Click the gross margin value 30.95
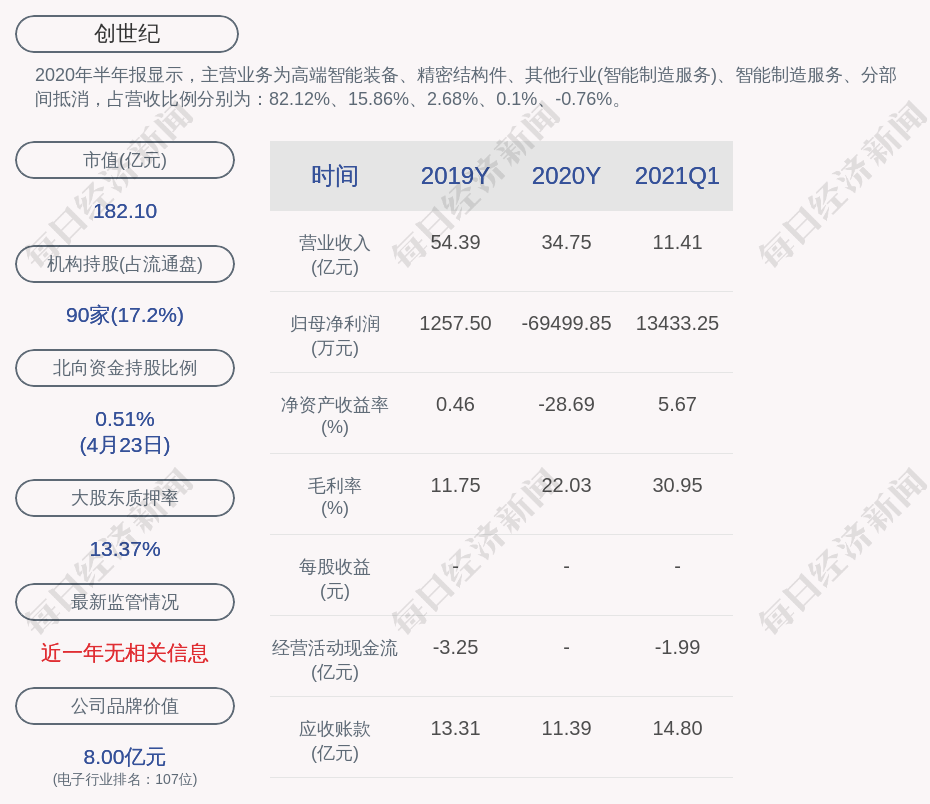 677,486
